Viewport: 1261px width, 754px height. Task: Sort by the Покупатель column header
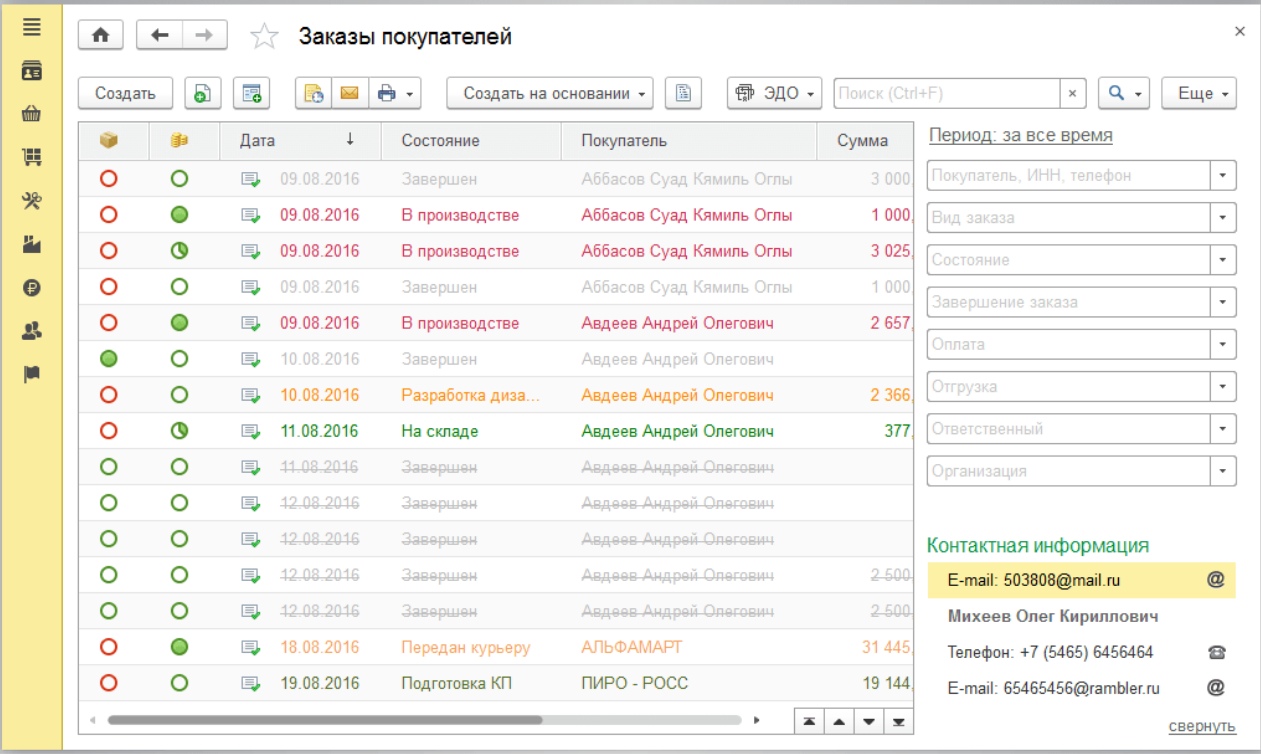[x=689, y=141]
